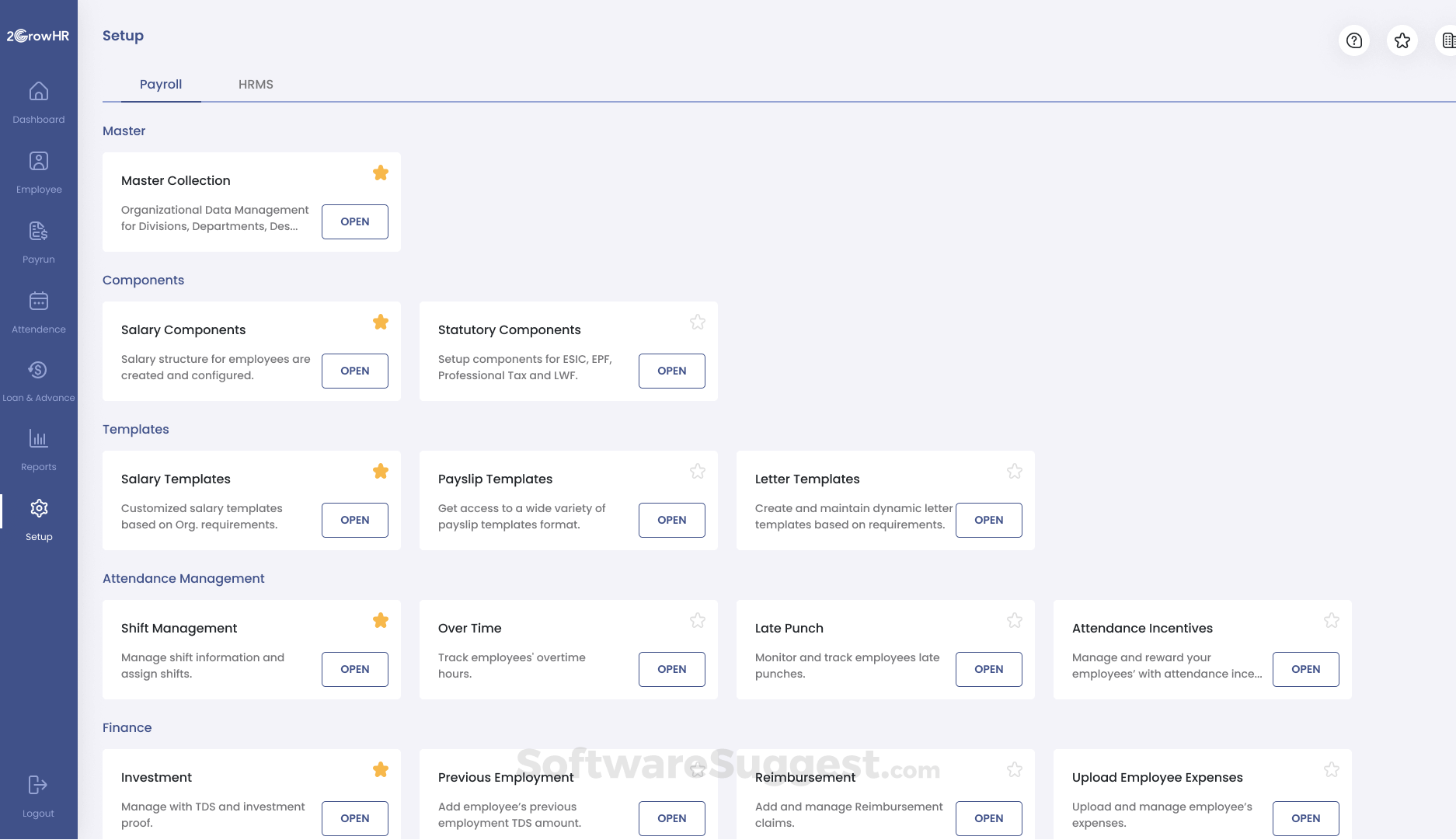1456x840 pixels.
Task: Click the favorites star icon in the header
Action: [x=1402, y=40]
